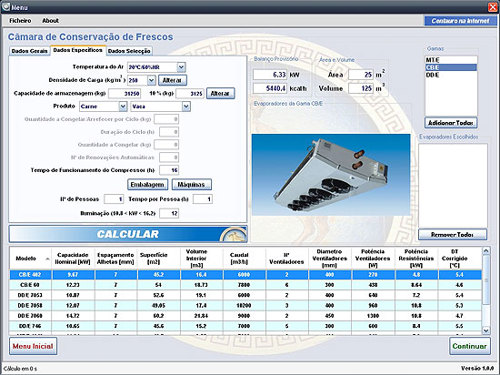Viewport: 500px width, 375px height.
Task: Click the 10% (kg) input field
Action: [x=190, y=93]
